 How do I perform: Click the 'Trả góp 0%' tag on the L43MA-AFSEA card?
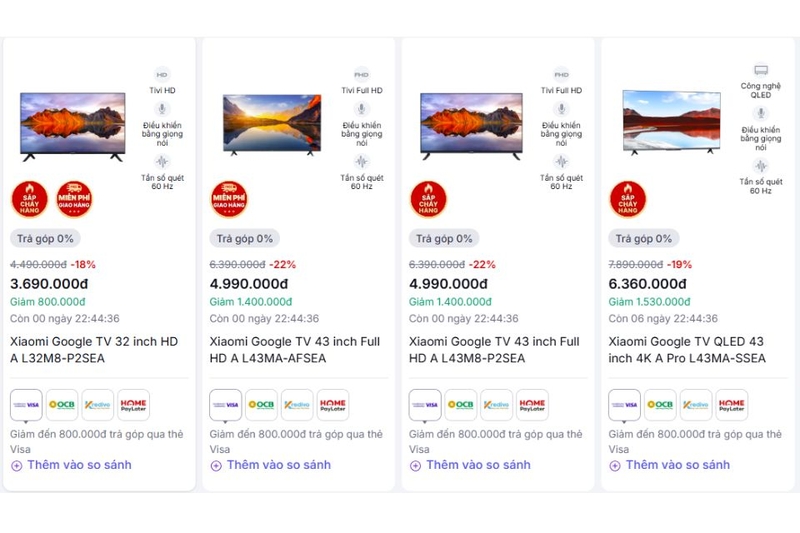245,239
